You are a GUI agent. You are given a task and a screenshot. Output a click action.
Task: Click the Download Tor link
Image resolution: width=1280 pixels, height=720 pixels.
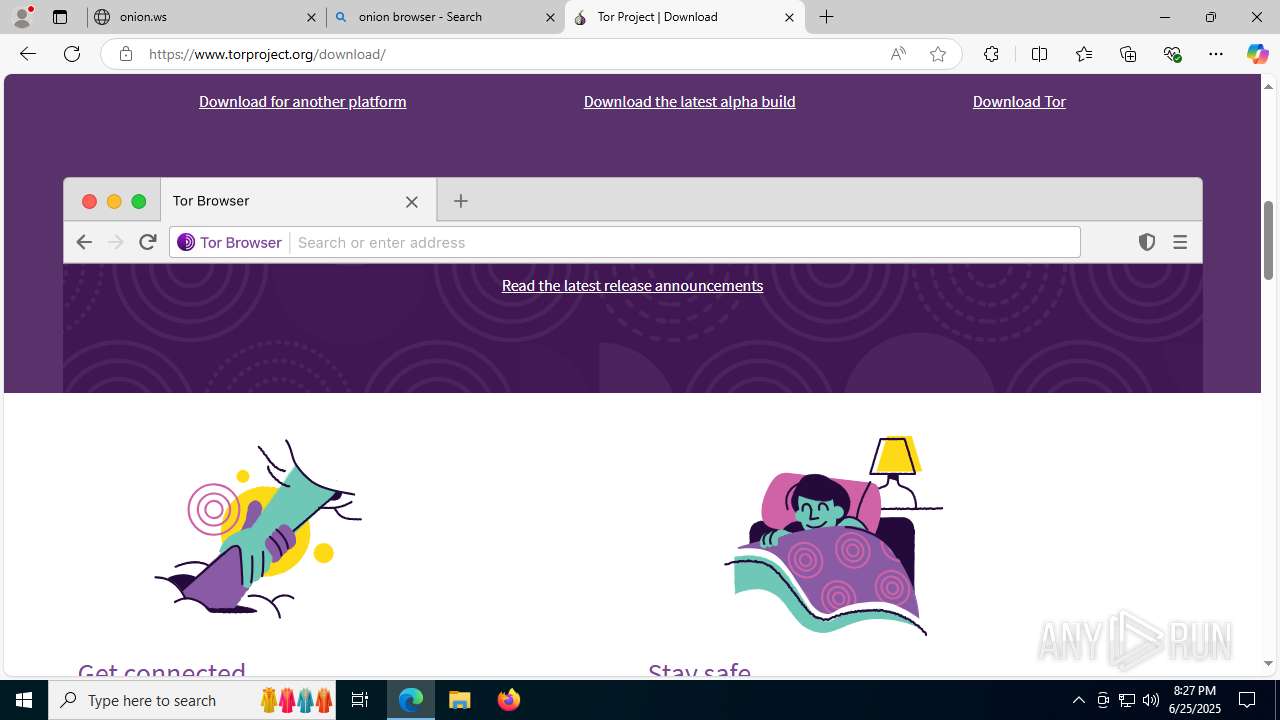[1019, 101]
